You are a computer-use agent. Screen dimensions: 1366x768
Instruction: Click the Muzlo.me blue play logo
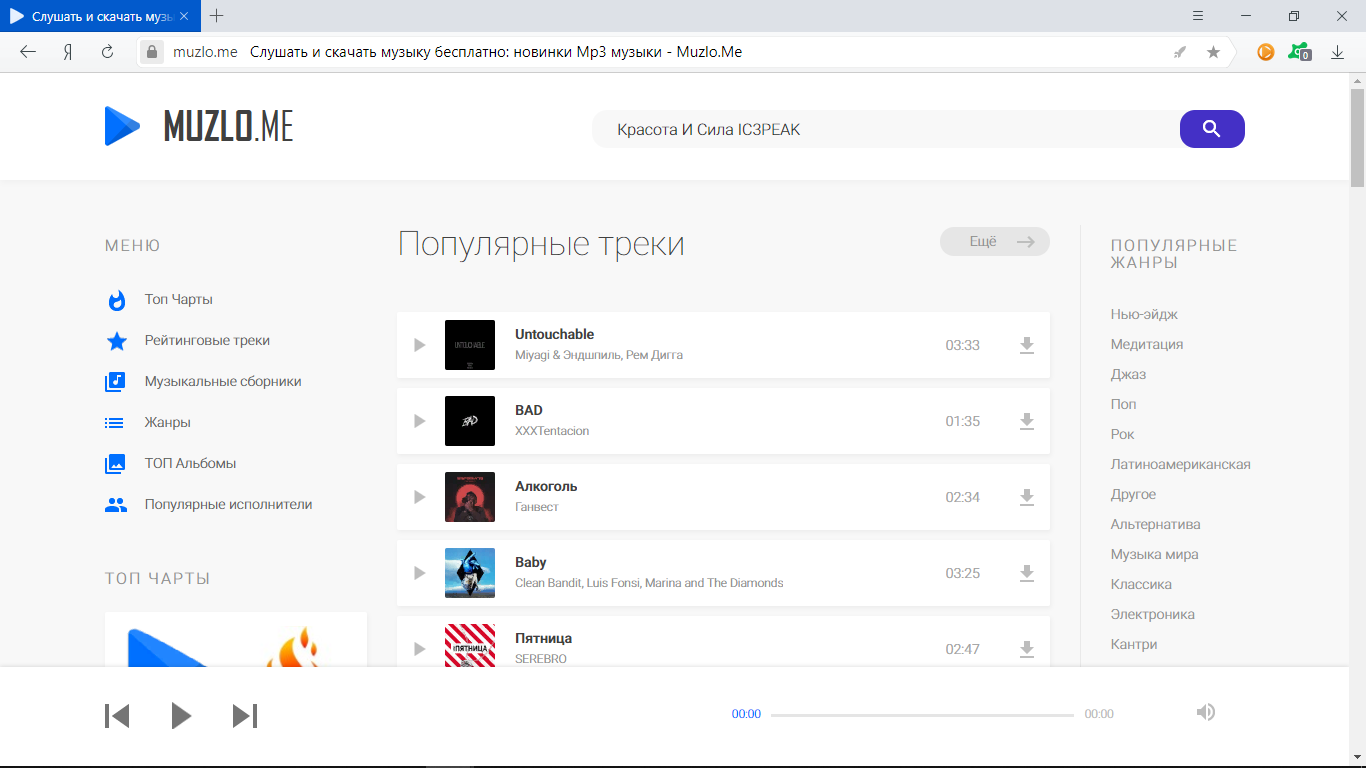(x=123, y=126)
